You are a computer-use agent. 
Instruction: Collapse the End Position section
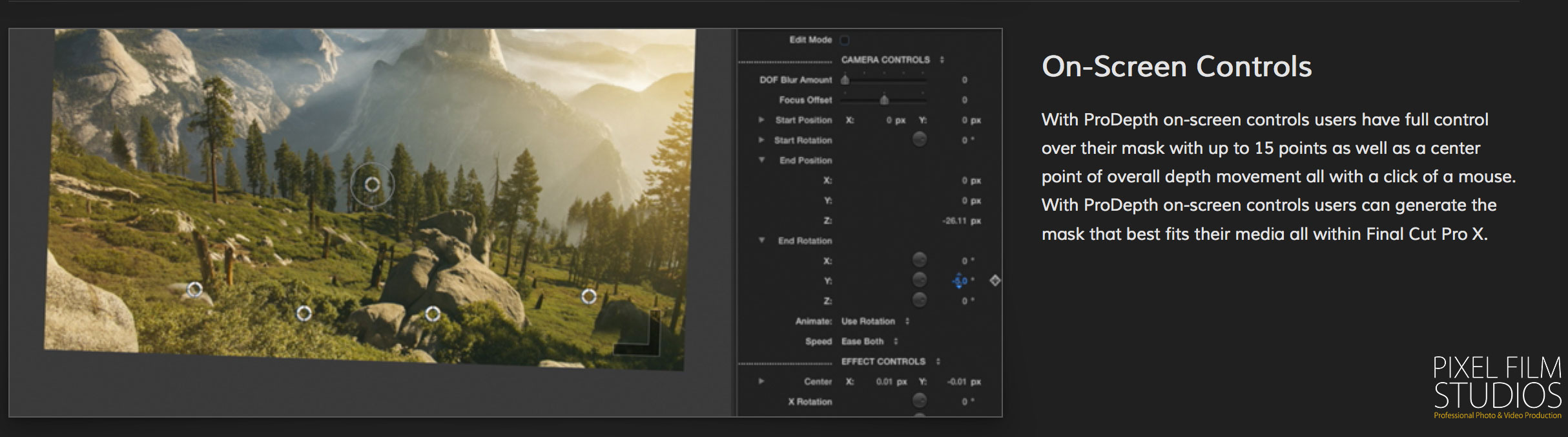point(761,160)
